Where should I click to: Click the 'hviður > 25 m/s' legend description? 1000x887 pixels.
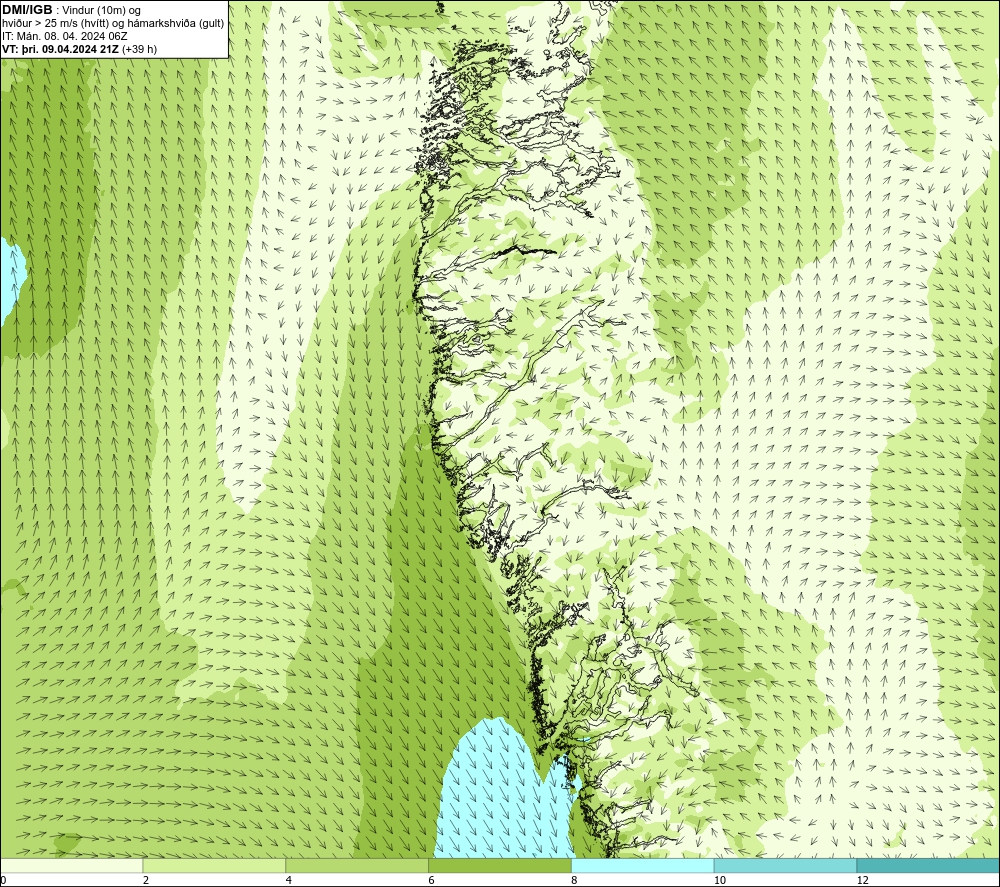tap(113, 24)
